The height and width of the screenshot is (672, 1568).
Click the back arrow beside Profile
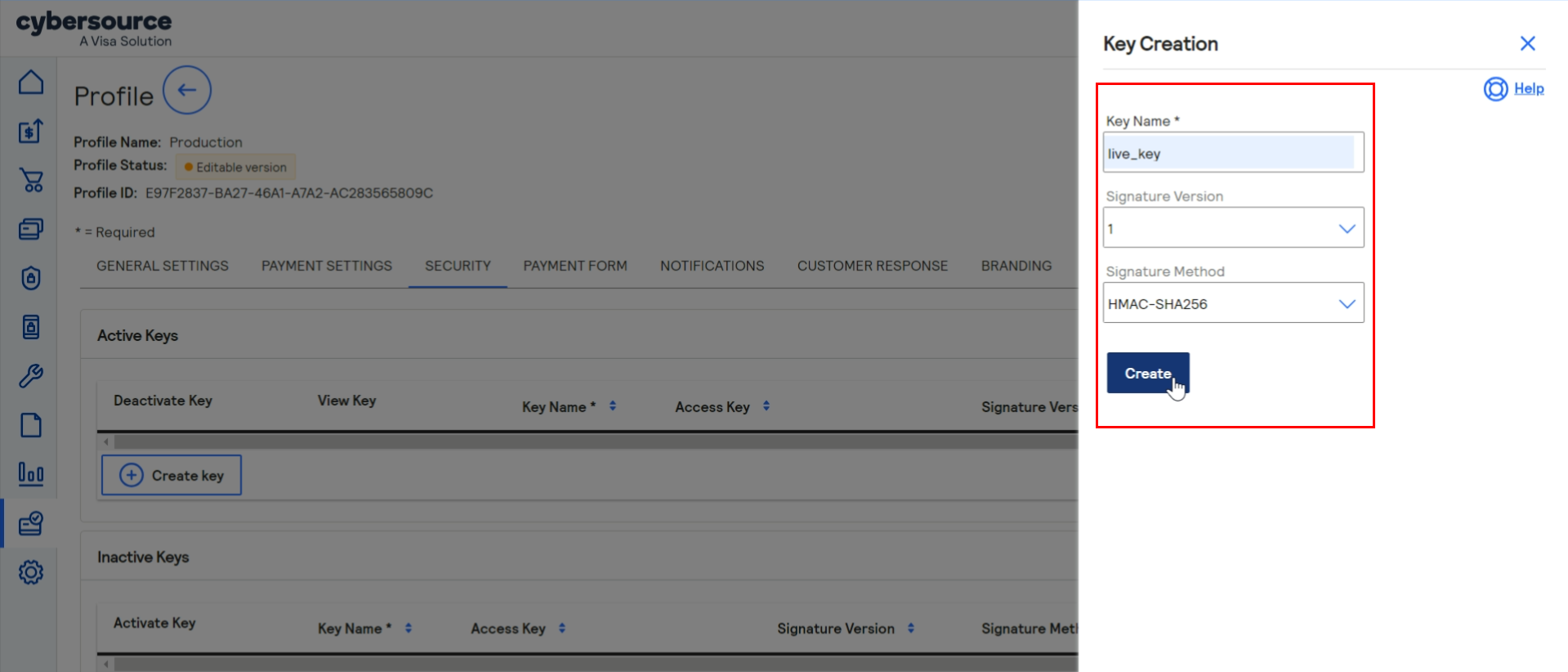(187, 91)
